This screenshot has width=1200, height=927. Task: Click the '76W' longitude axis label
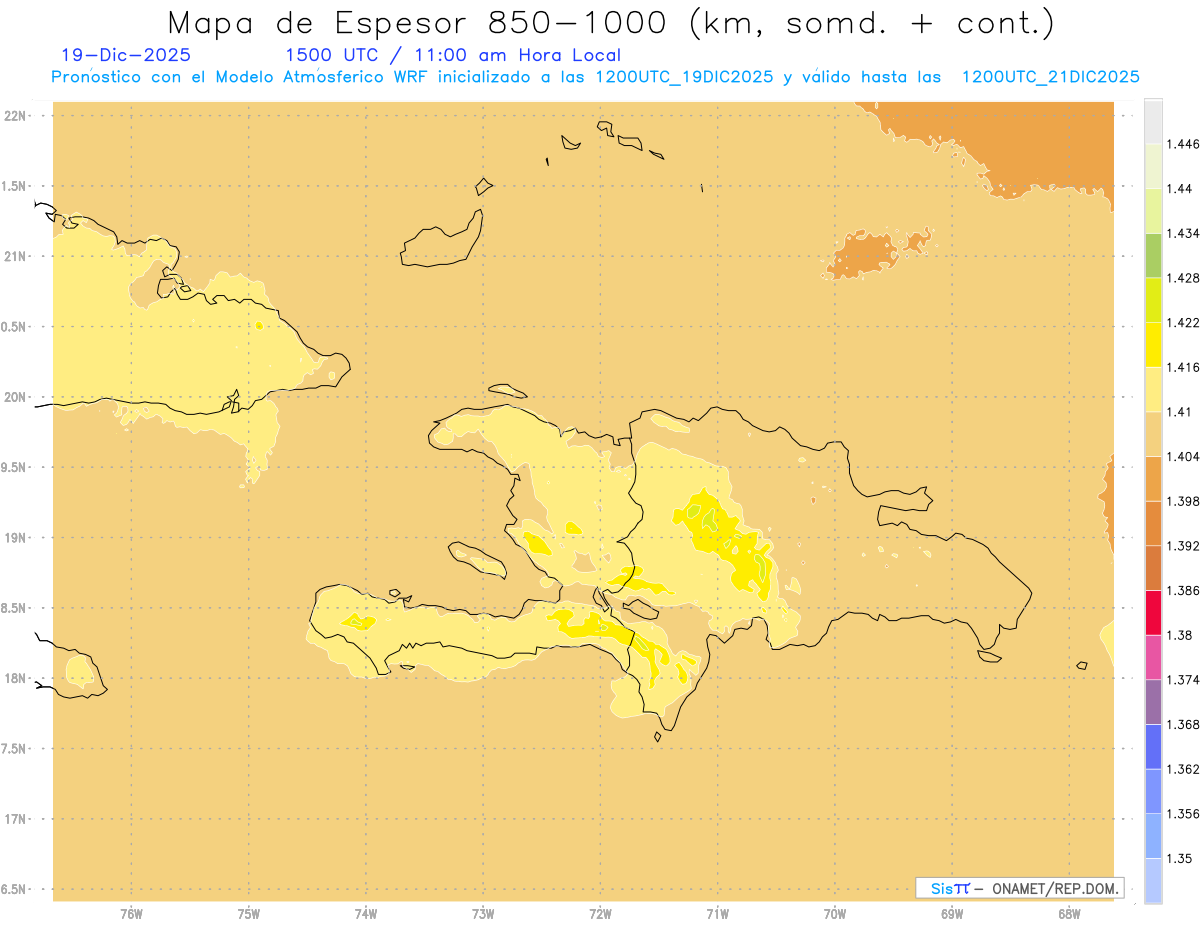131,914
